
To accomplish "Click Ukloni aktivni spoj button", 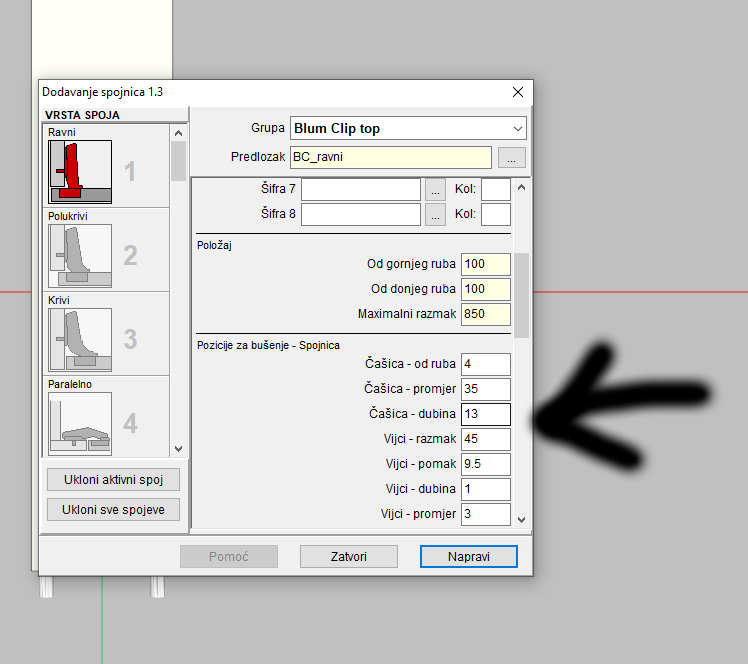I will pos(113,479).
